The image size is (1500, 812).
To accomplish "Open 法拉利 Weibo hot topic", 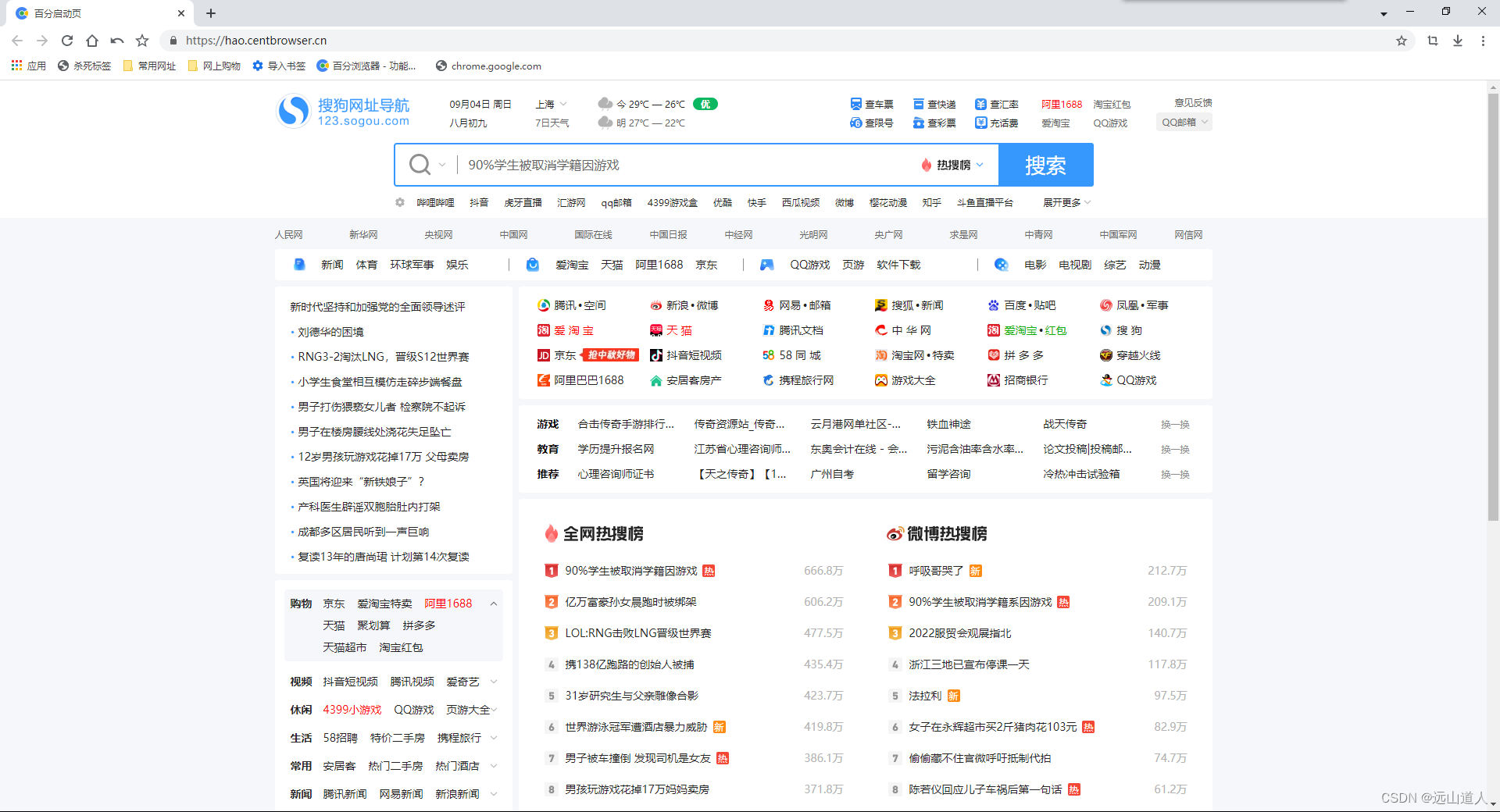I will tap(925, 696).
